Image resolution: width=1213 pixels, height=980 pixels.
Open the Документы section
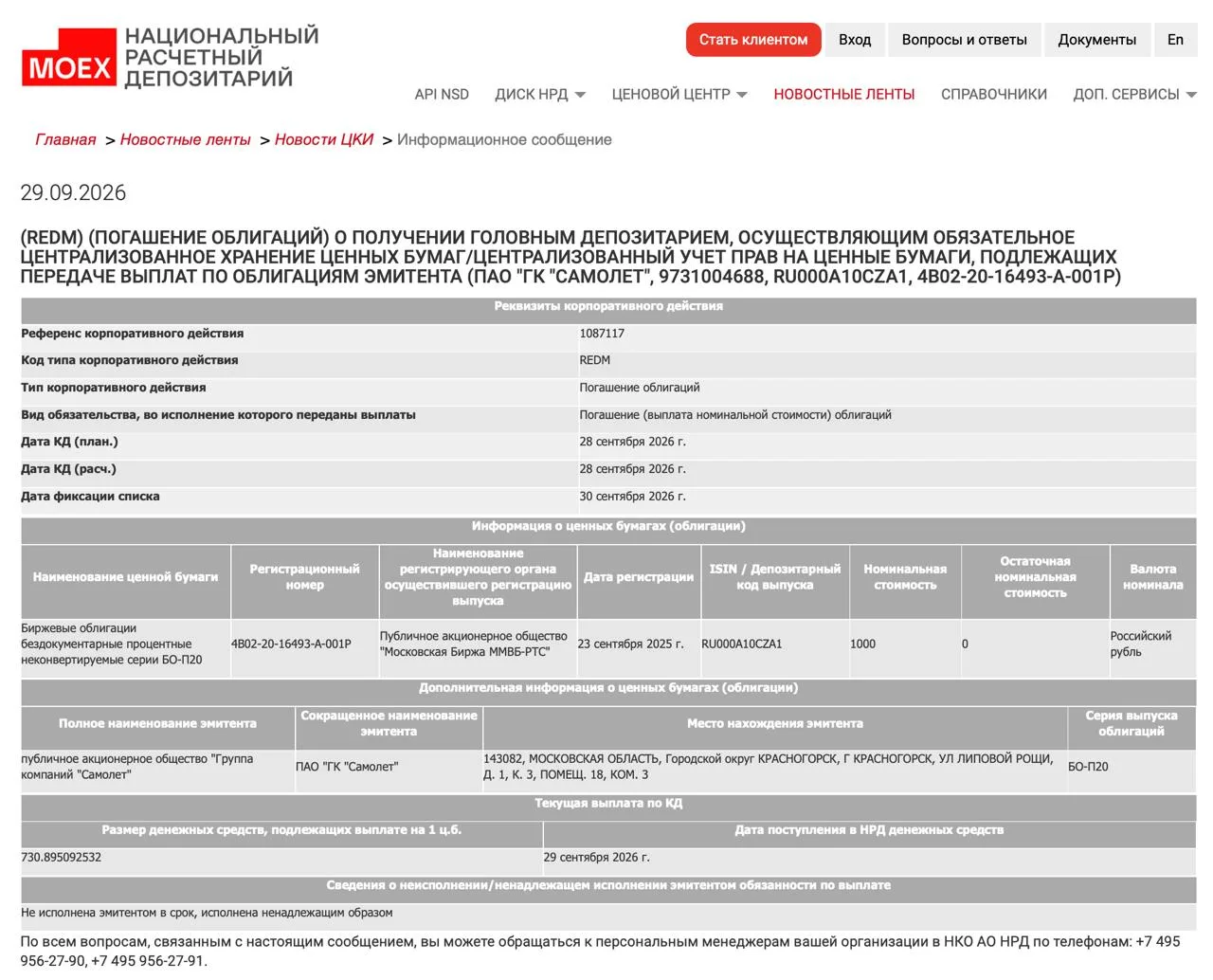[1096, 40]
